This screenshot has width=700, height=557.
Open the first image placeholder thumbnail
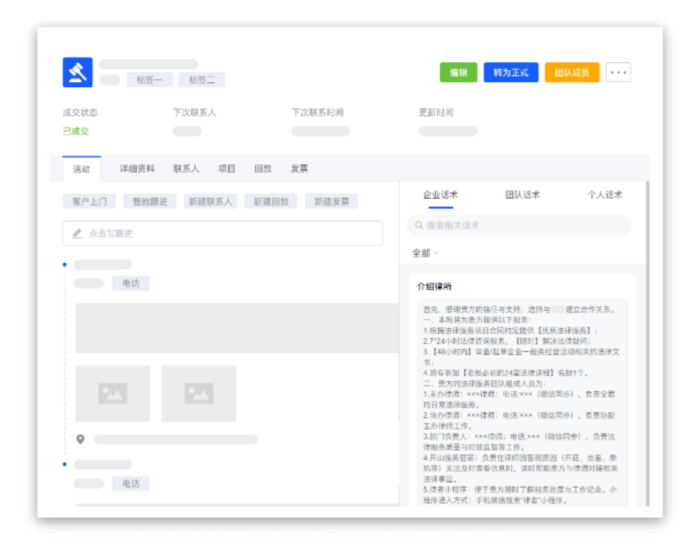[x=112, y=393]
